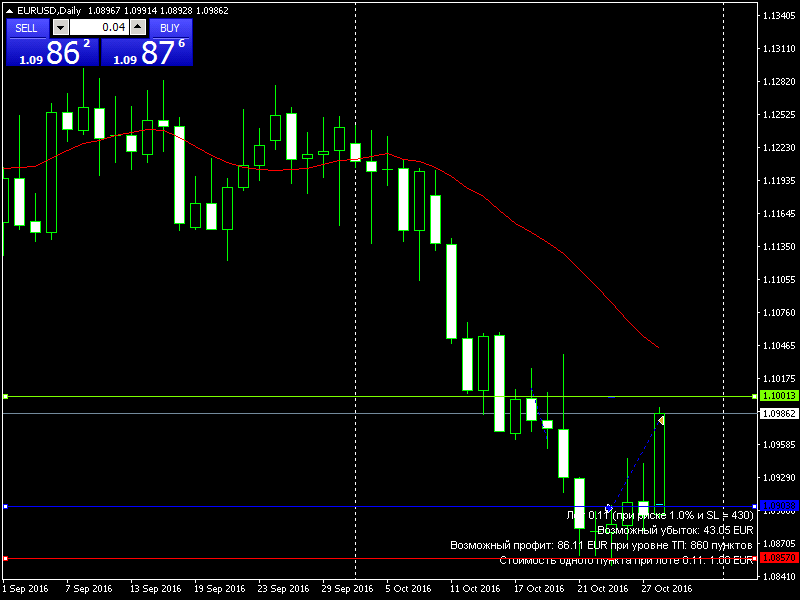Click the EURUSD,Daily chart title
Screen dimensions: 800x600
click(x=49, y=11)
